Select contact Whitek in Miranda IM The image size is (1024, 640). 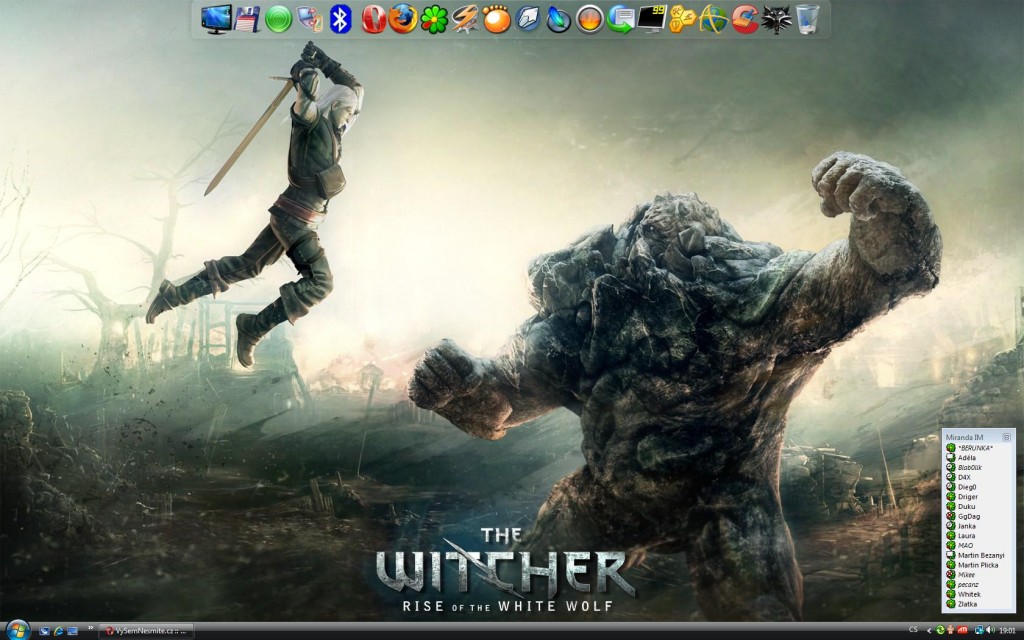(x=978, y=594)
